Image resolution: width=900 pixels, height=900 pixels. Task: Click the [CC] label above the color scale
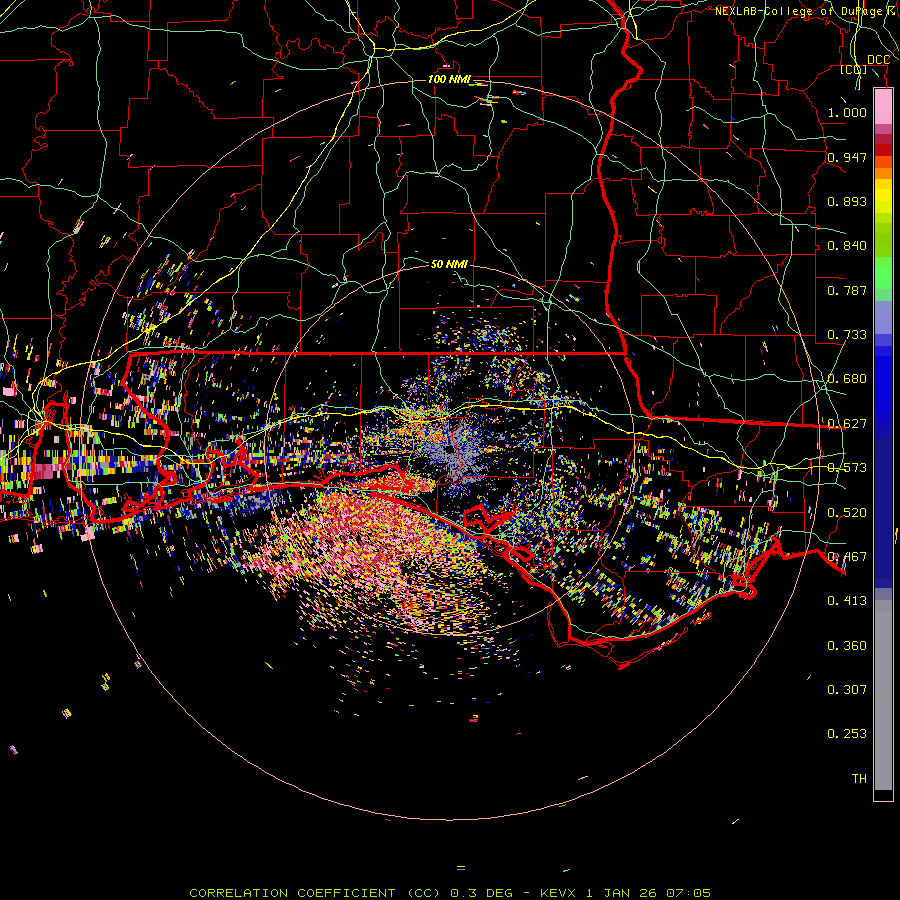[x=854, y=70]
